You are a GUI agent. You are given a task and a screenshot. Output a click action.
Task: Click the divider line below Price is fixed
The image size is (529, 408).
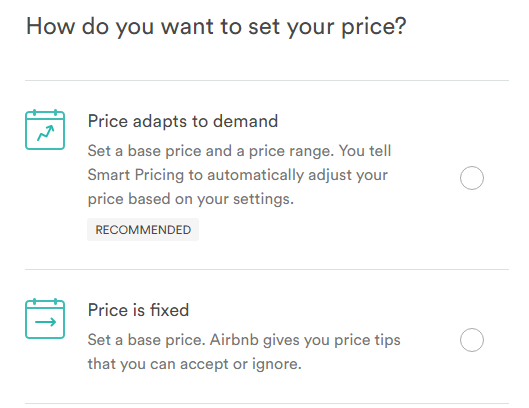(267, 403)
